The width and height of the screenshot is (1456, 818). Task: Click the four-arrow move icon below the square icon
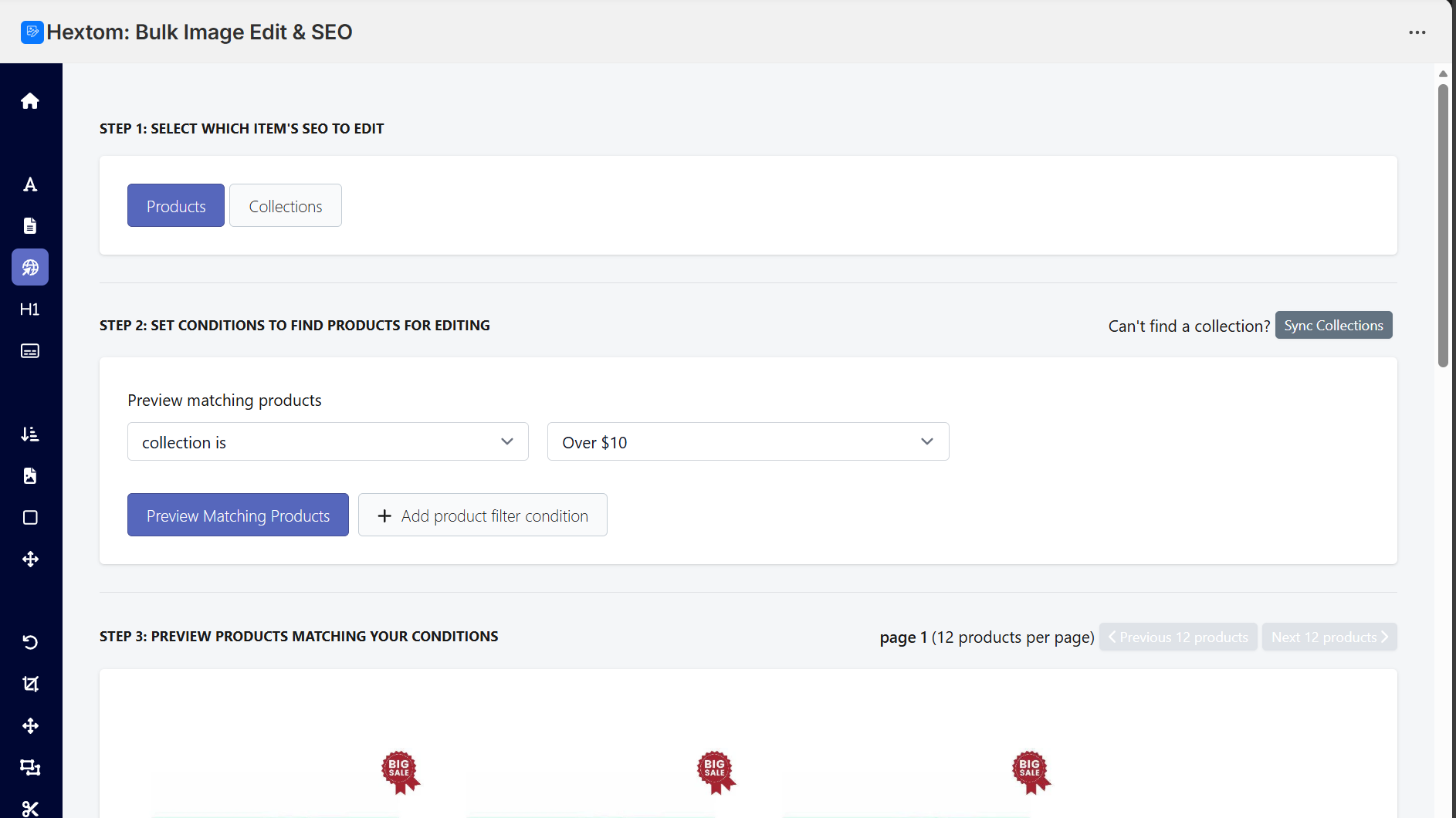pyautogui.click(x=30, y=559)
